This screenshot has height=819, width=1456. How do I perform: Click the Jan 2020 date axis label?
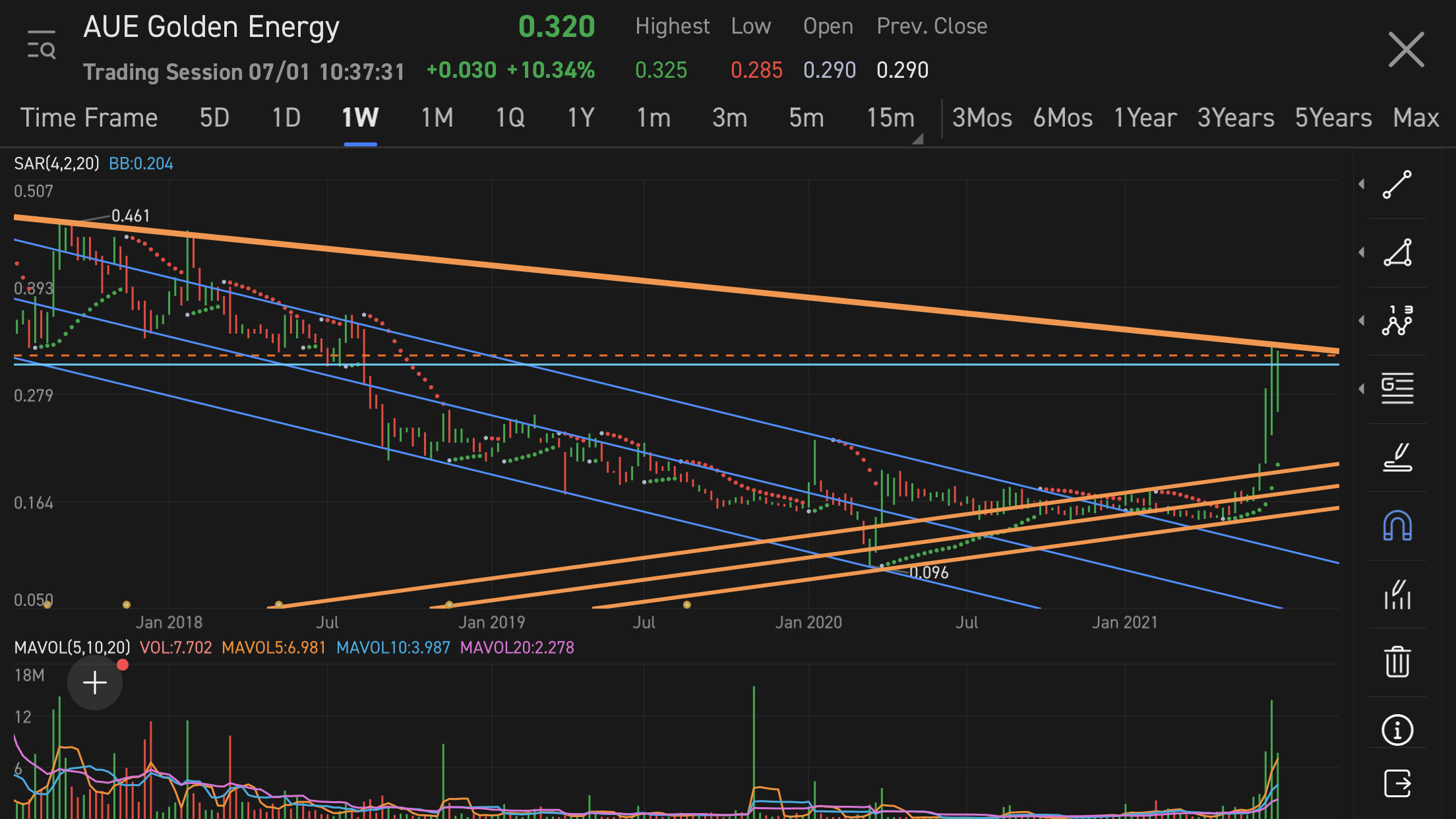point(808,622)
